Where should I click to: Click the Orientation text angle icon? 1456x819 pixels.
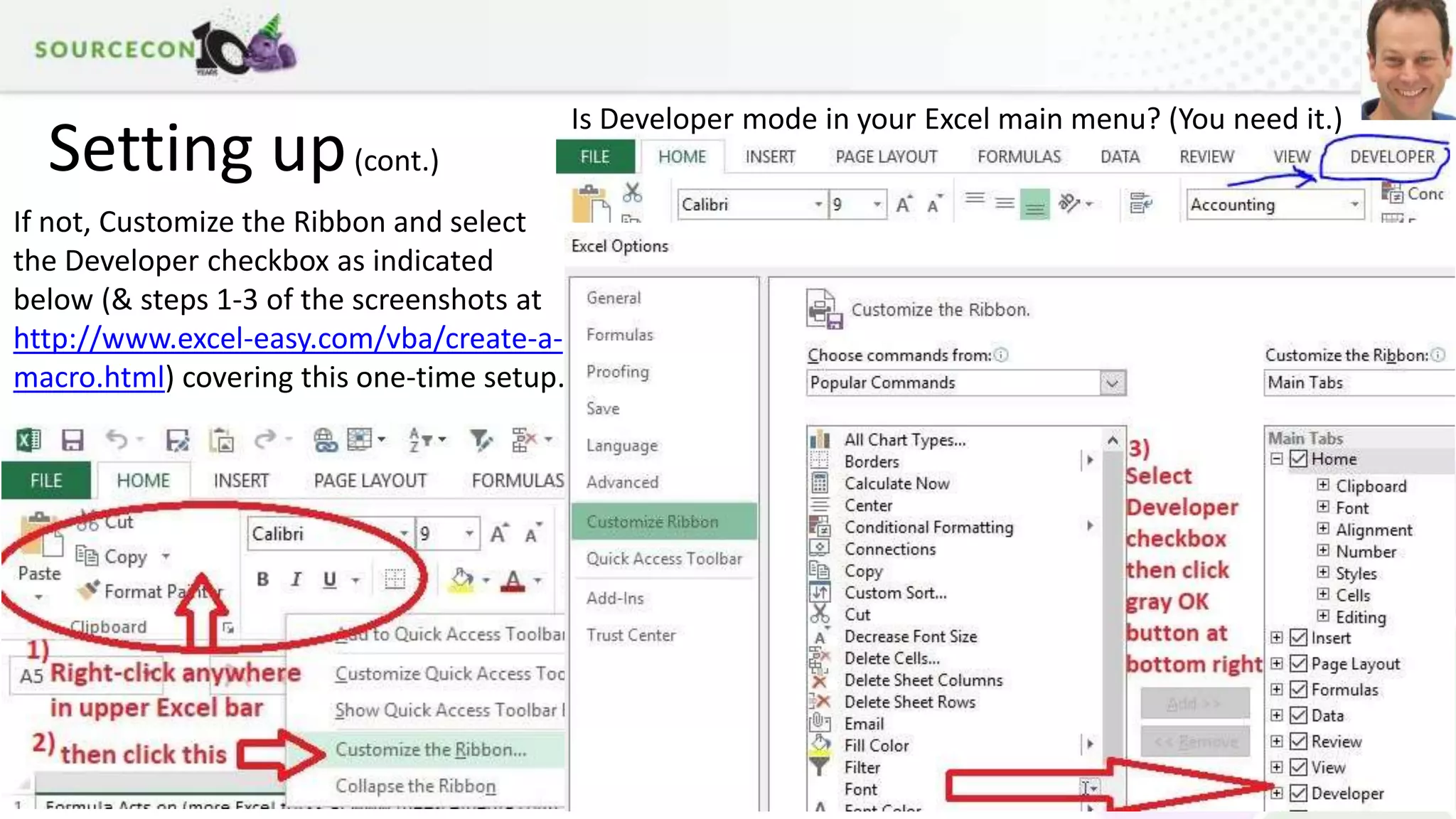pyautogui.click(x=1069, y=203)
